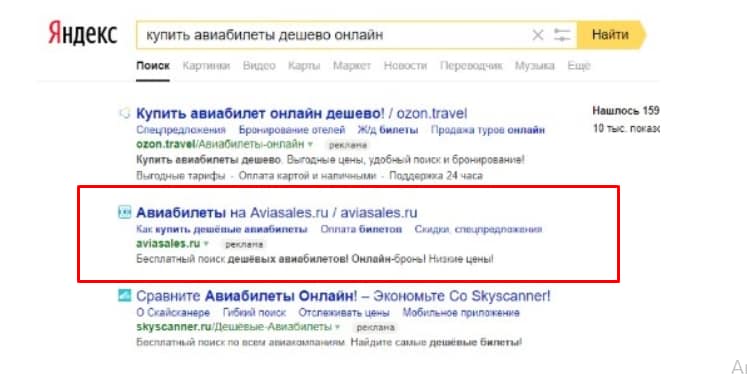Viewport: 747px width, 378px height.
Task: Click the реклама label under ozon.travel
Action: [348, 145]
